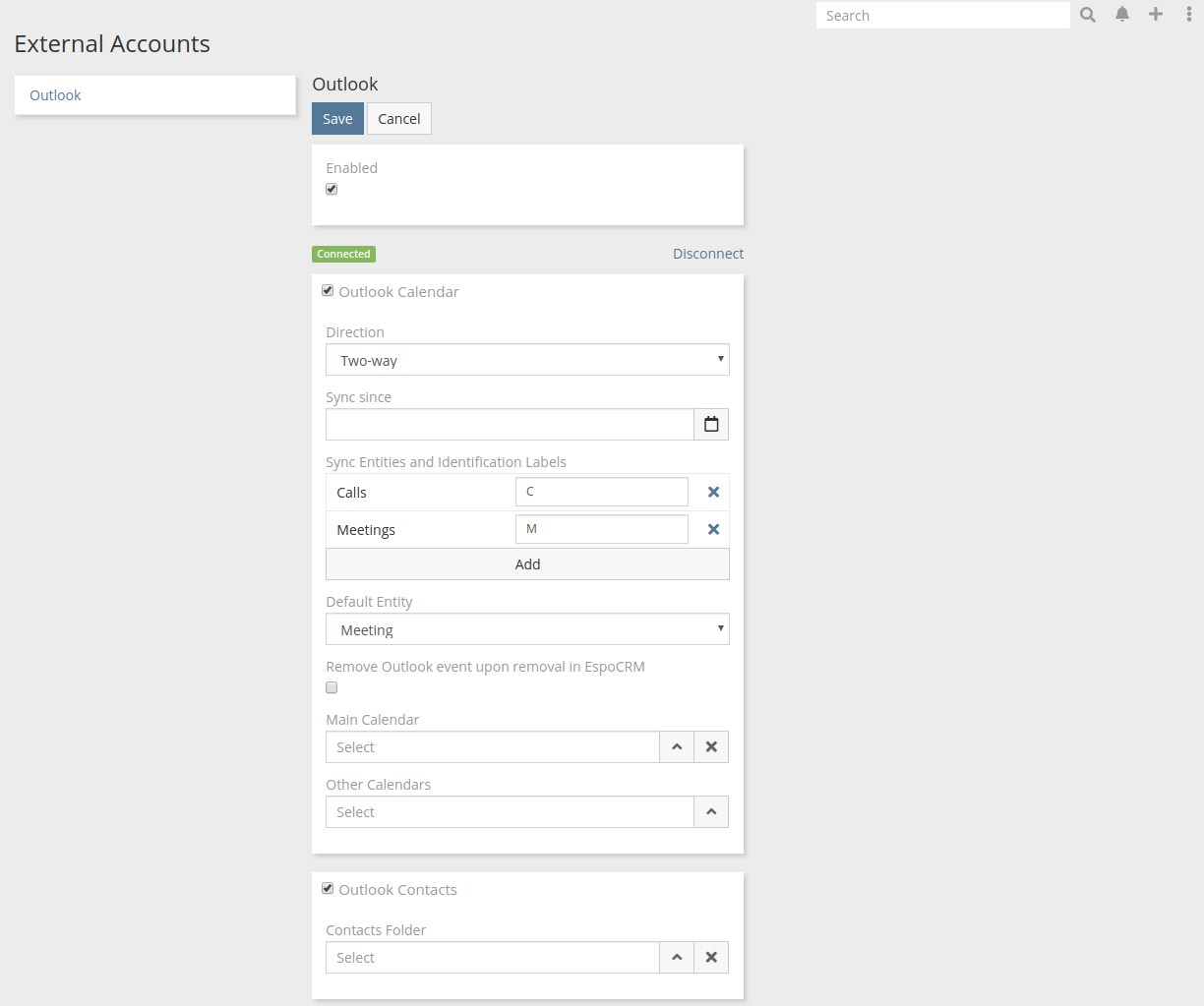Click the search magnifier icon
Image resolution: width=1204 pixels, height=1006 pixels.
[1087, 15]
